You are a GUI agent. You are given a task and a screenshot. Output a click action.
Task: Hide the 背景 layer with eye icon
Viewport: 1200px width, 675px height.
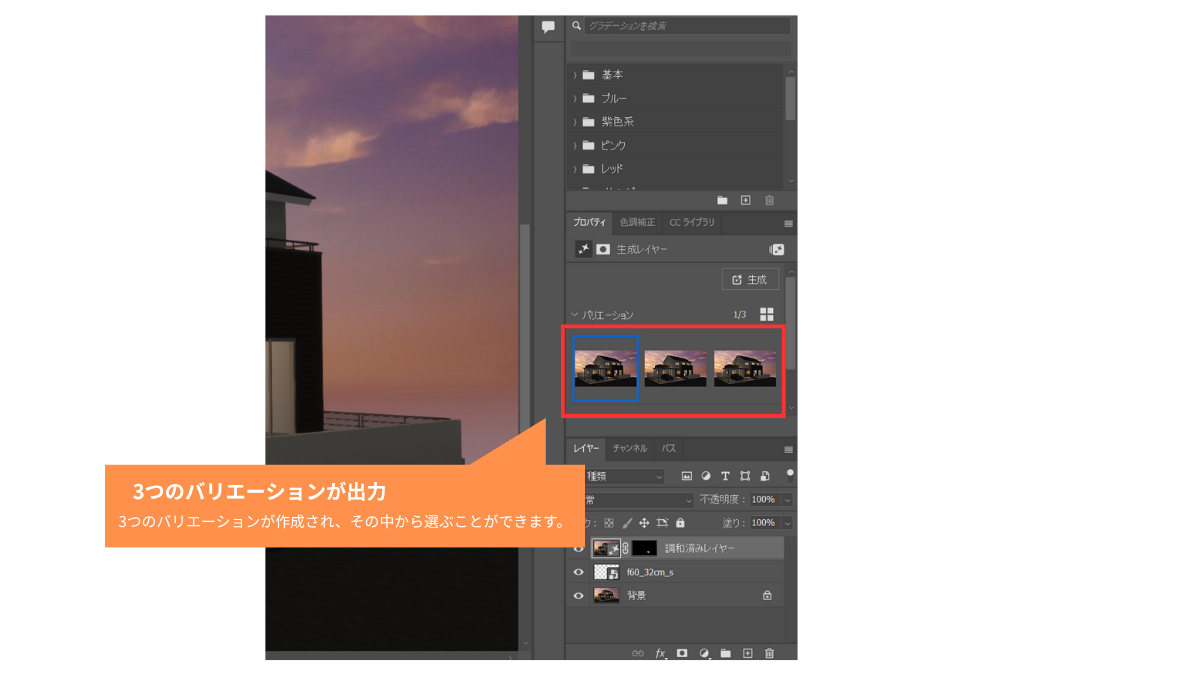(578, 595)
